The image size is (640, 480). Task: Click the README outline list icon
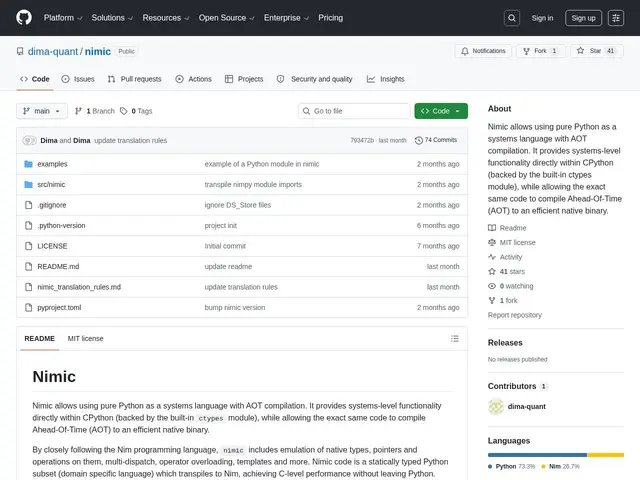pos(455,338)
